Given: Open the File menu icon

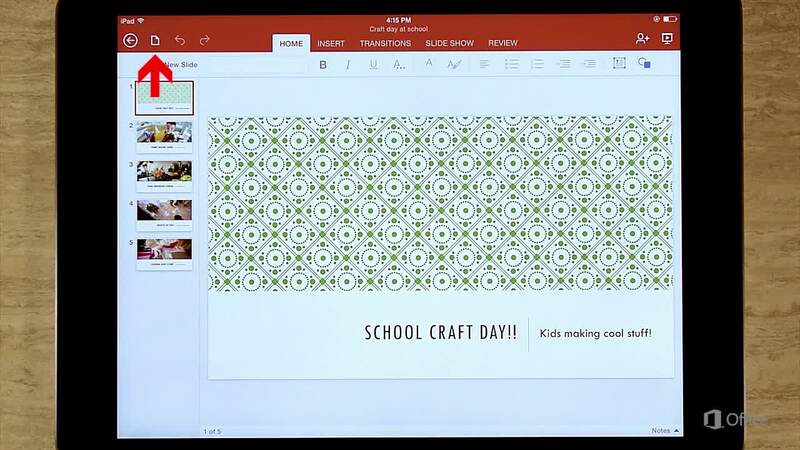Looking at the screenshot, I should 155,40.
